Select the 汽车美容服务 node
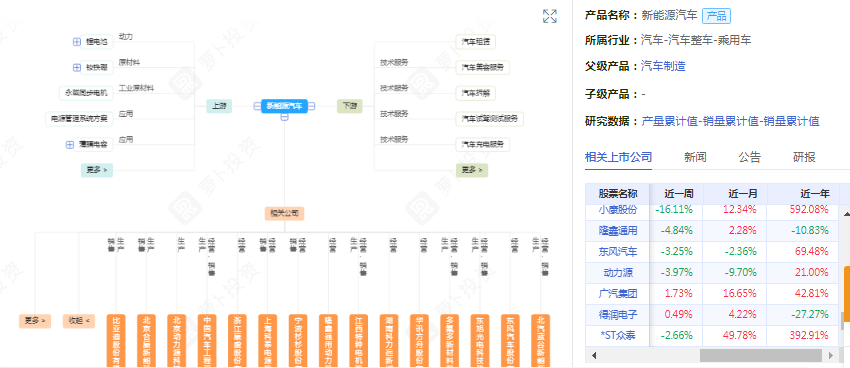 pyautogui.click(x=482, y=67)
